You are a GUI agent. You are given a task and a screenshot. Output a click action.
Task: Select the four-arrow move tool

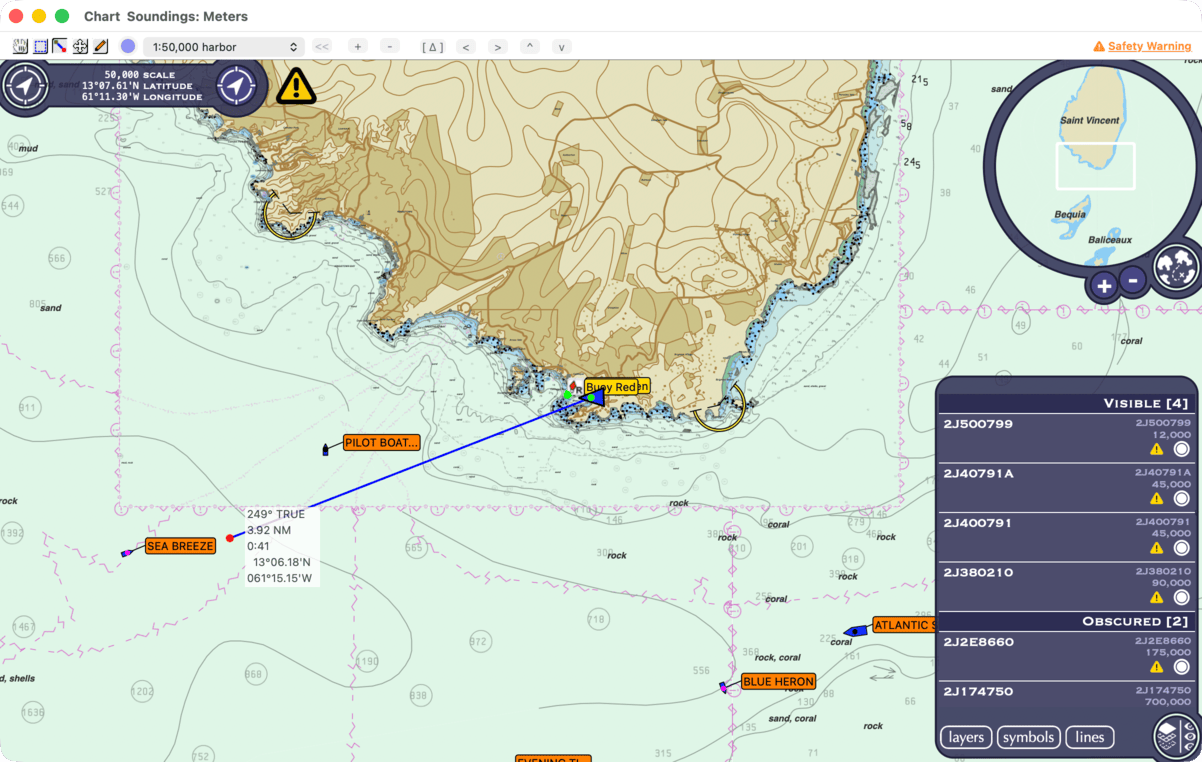[80, 46]
